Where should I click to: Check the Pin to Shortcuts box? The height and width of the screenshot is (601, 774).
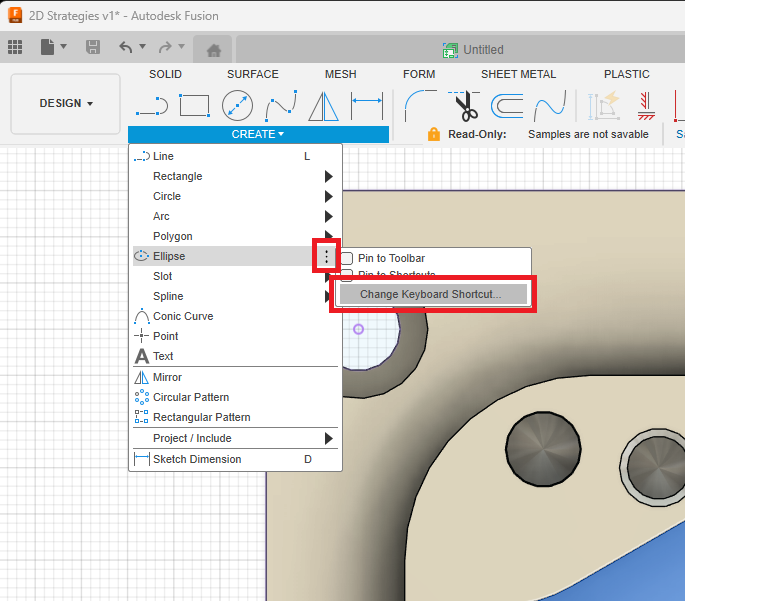point(347,274)
